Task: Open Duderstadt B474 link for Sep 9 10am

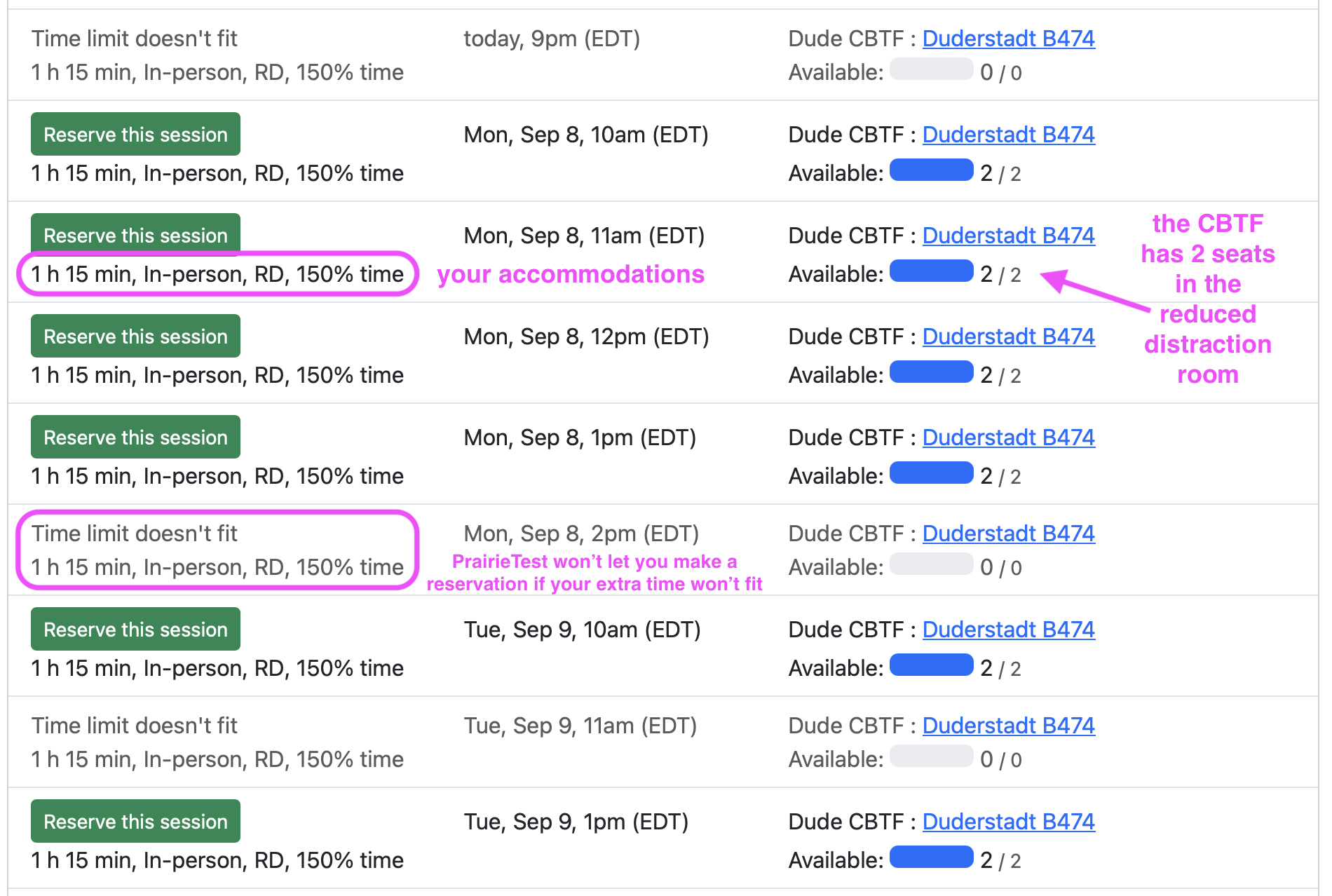Action: pyautogui.click(x=1008, y=630)
